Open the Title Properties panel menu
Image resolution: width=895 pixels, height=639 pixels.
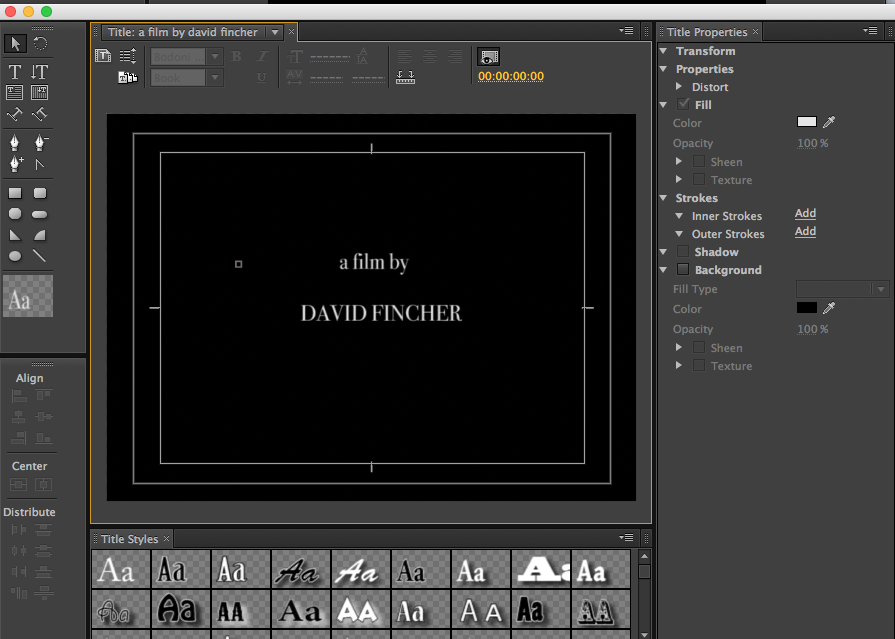870,31
